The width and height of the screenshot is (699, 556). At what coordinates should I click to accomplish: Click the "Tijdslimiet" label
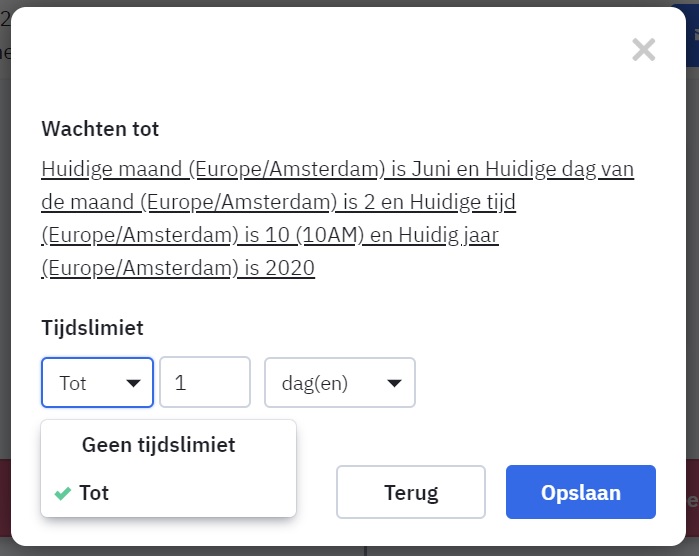pos(92,328)
